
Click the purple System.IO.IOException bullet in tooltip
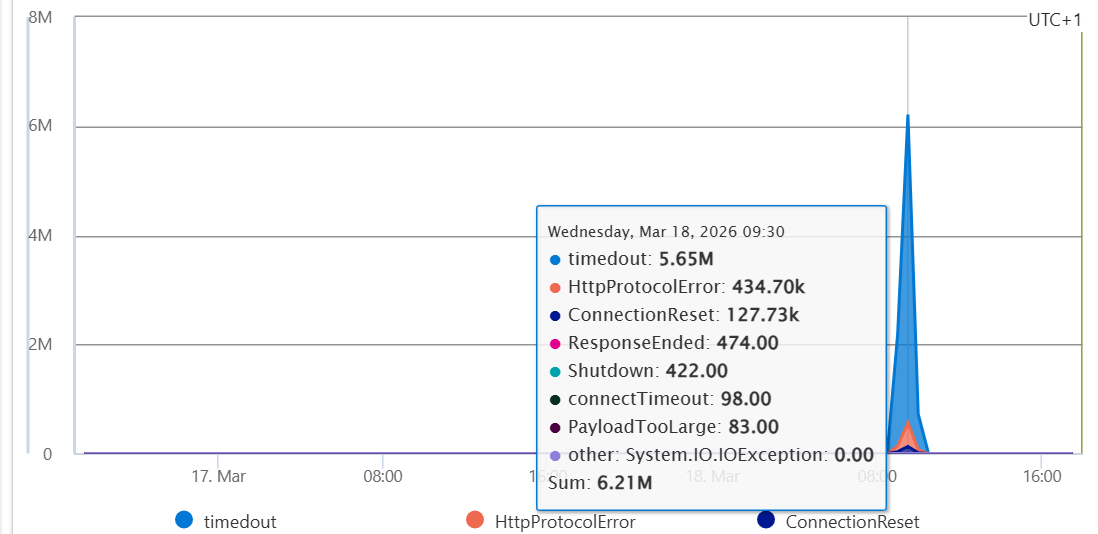(555, 455)
